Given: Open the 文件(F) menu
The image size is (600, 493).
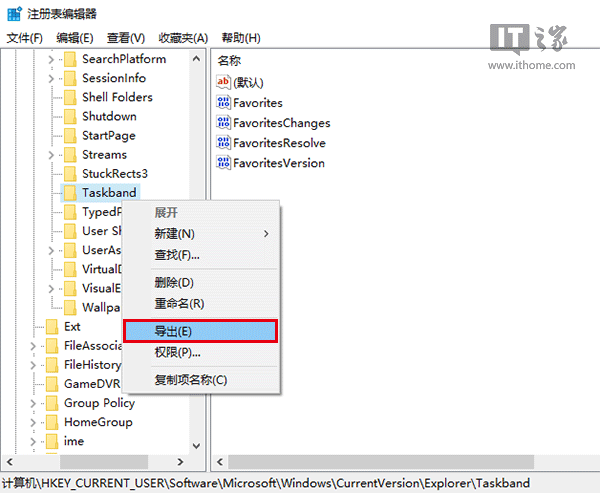Looking at the screenshot, I should click(x=25, y=38).
